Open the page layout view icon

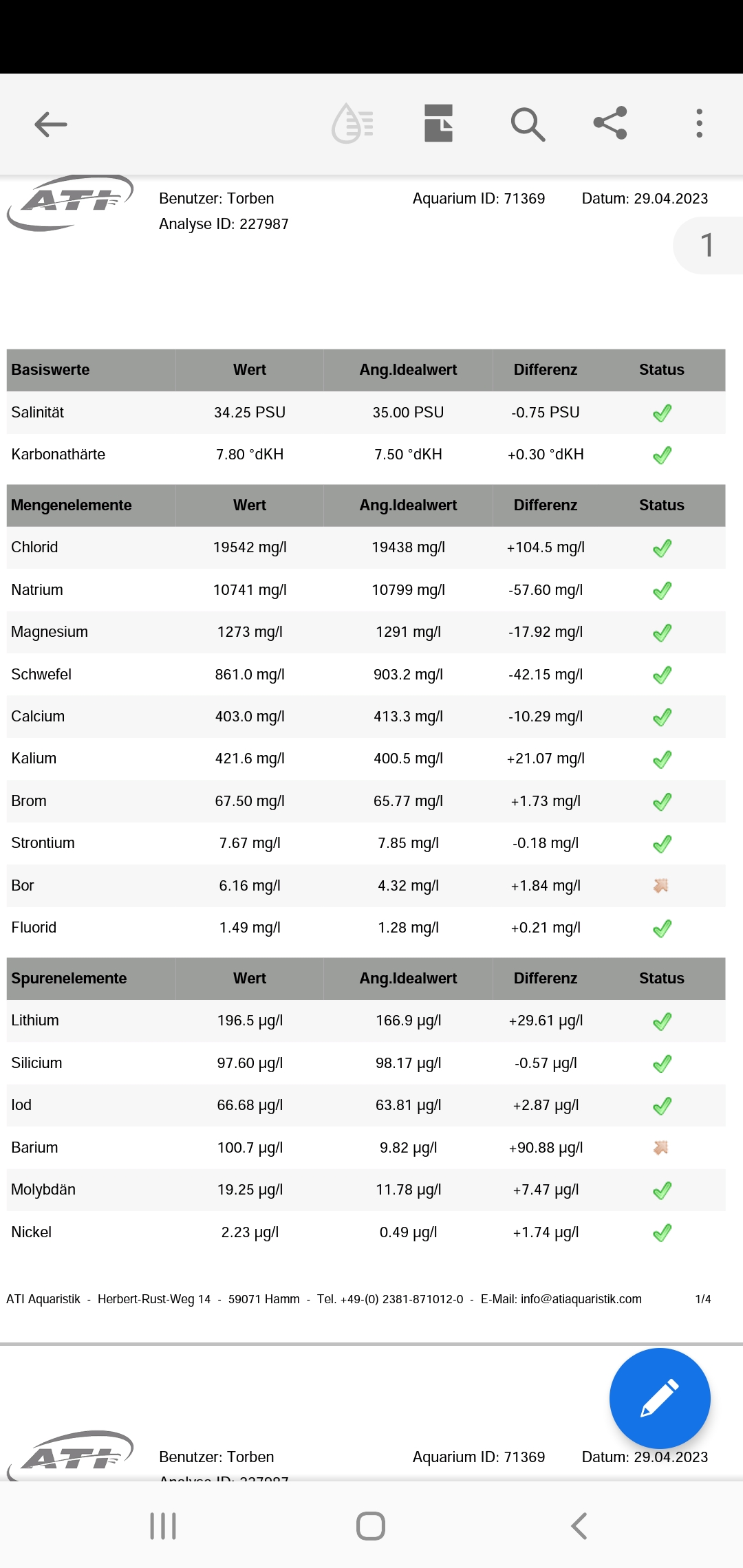439,124
